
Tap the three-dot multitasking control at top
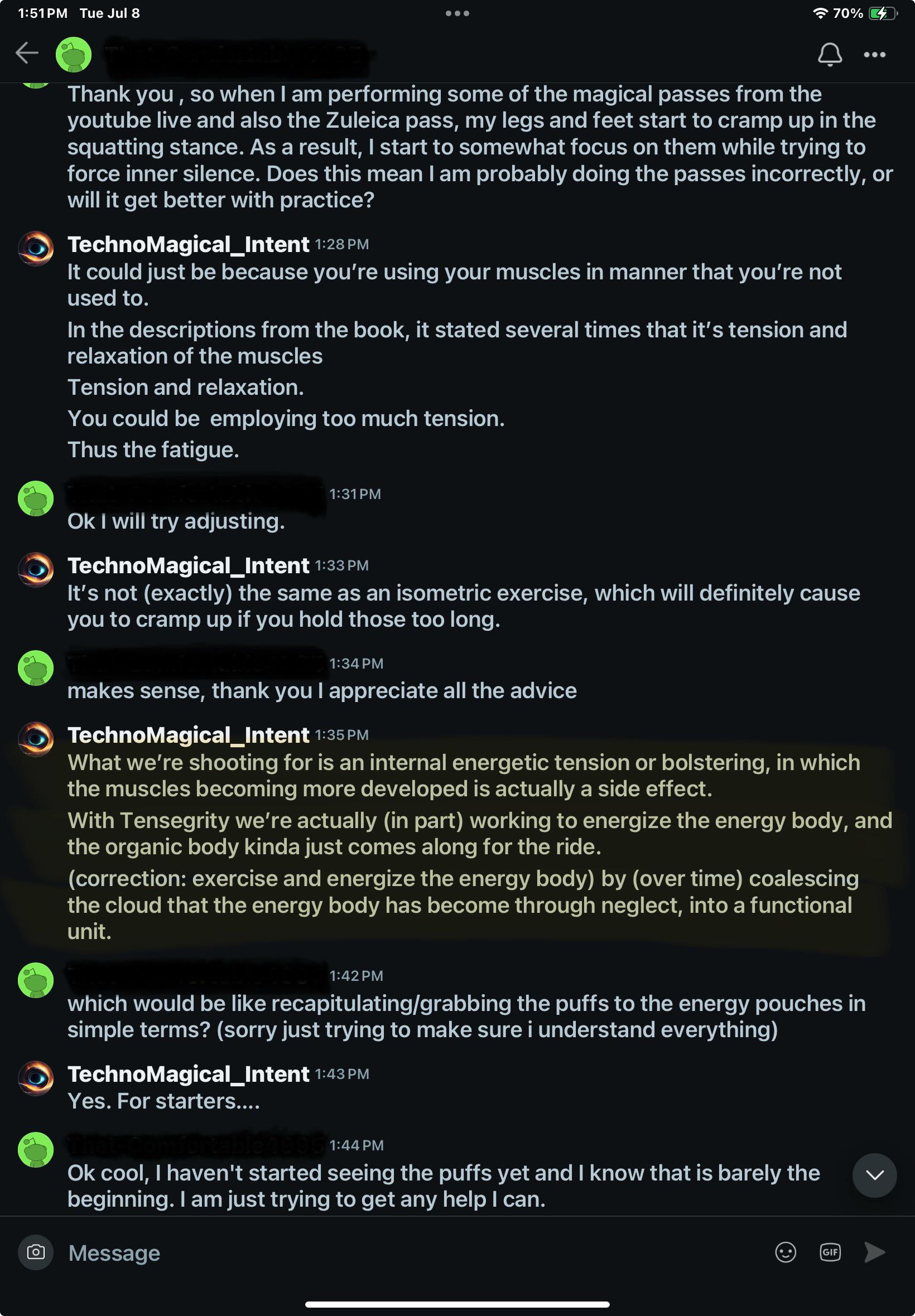click(457, 13)
